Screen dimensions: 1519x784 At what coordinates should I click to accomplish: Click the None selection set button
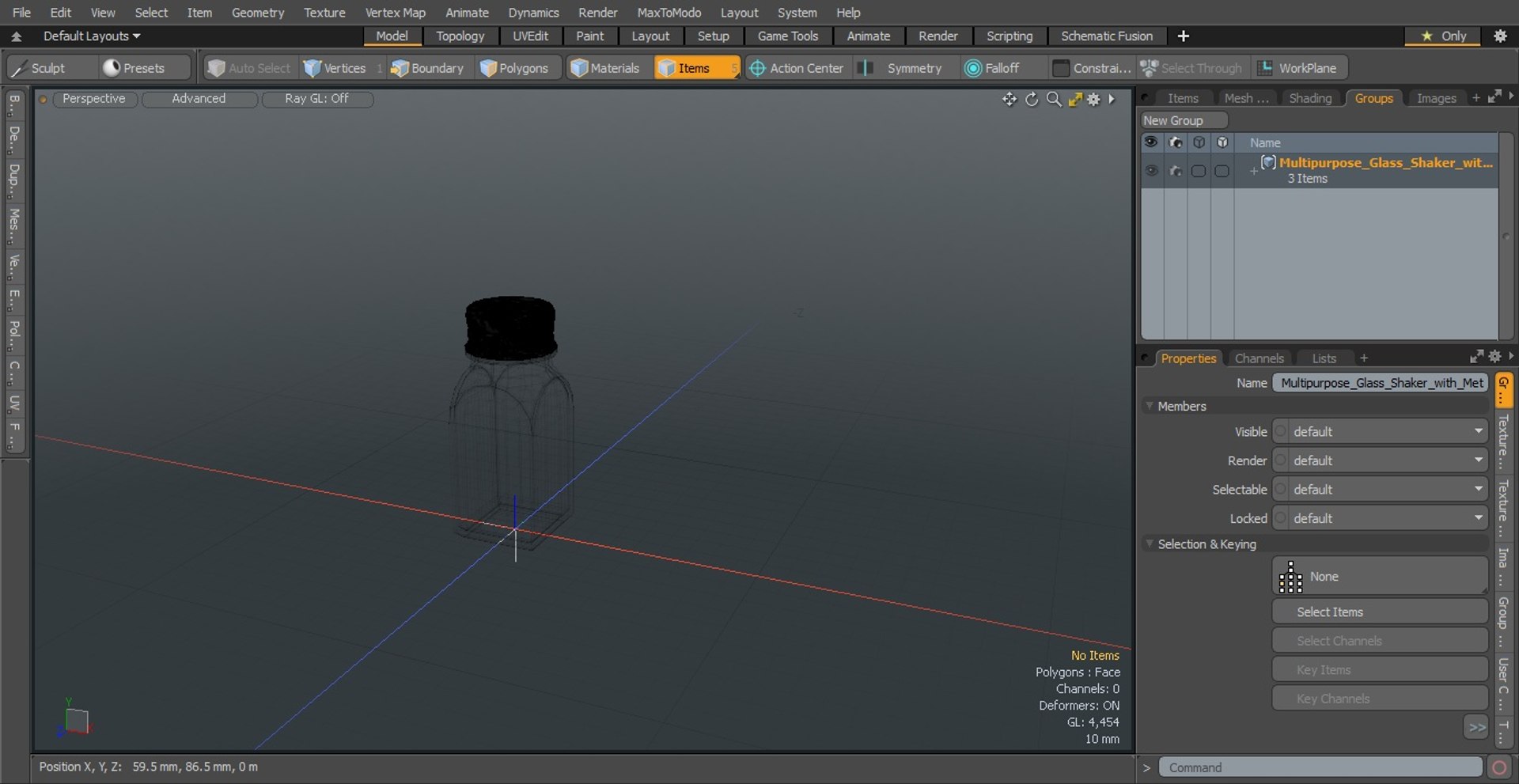1380,576
